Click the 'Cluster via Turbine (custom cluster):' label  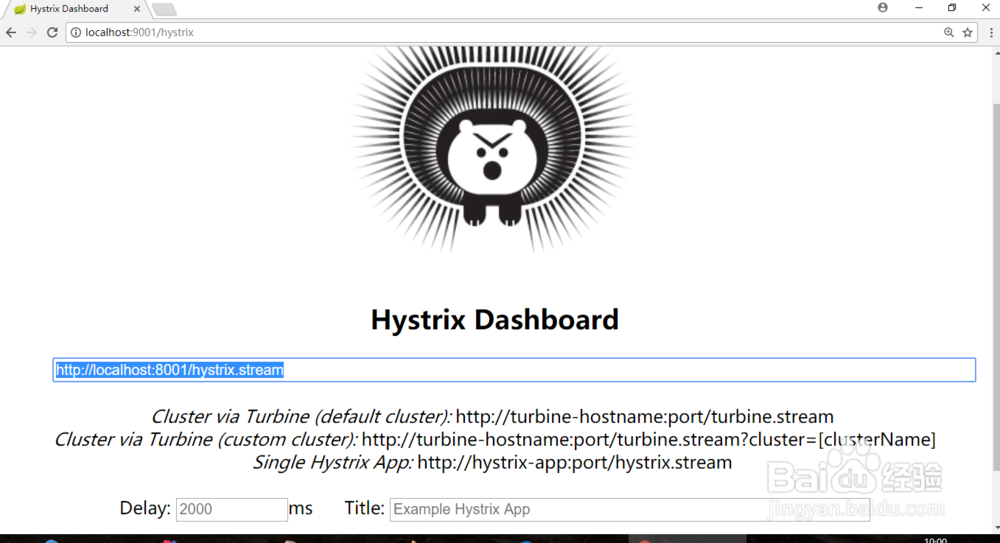206,440
